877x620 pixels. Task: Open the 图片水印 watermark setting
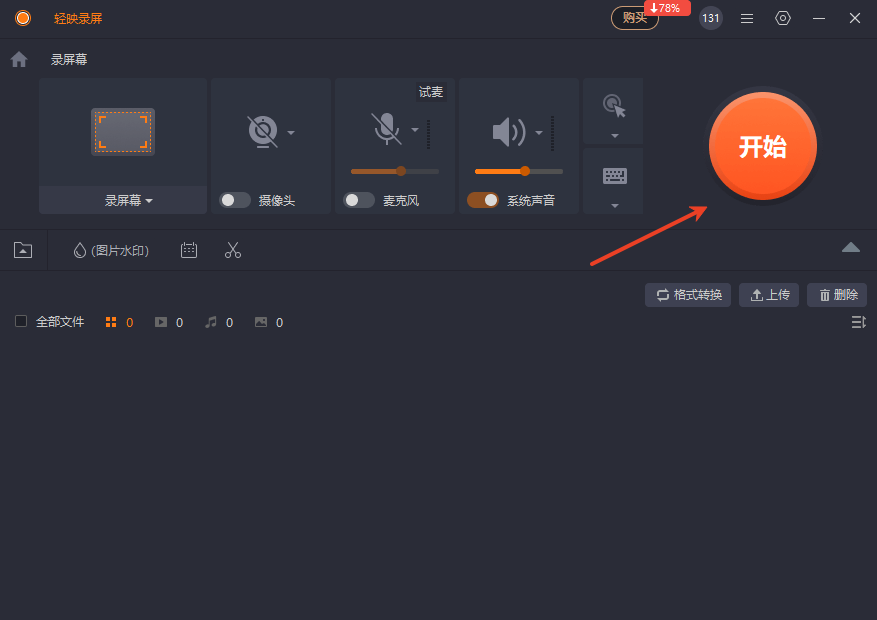pos(111,250)
